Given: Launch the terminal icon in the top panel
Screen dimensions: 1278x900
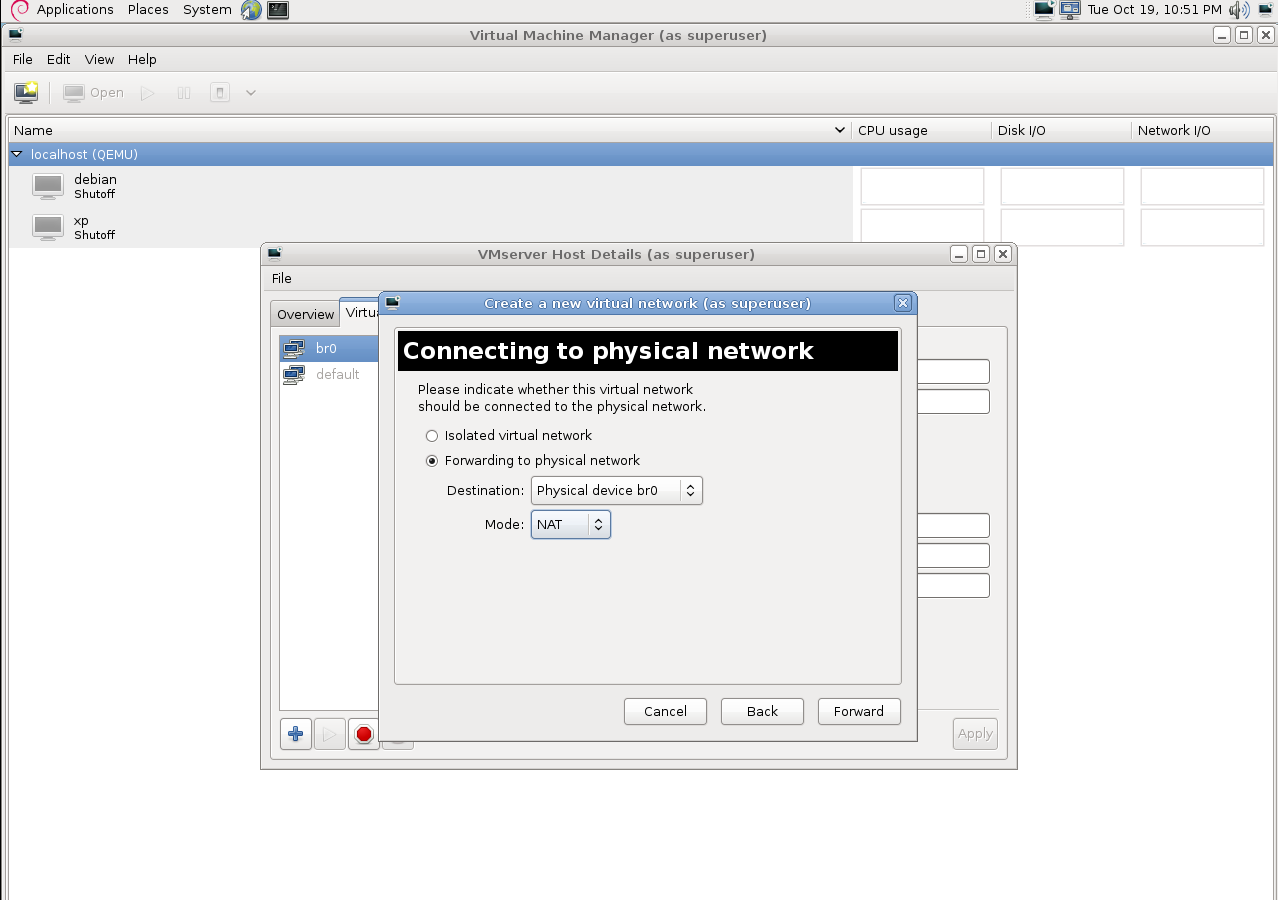Looking at the screenshot, I should coord(278,10).
